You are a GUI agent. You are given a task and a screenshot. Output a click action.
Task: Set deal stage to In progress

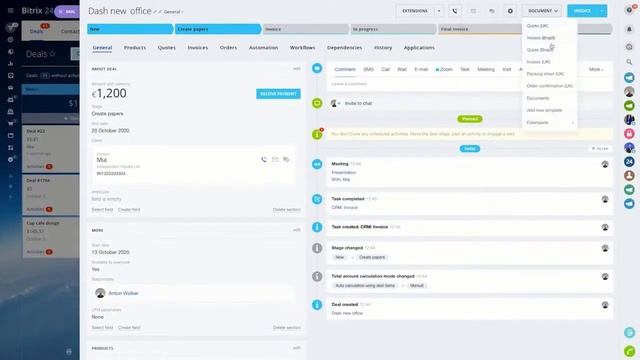pos(393,29)
